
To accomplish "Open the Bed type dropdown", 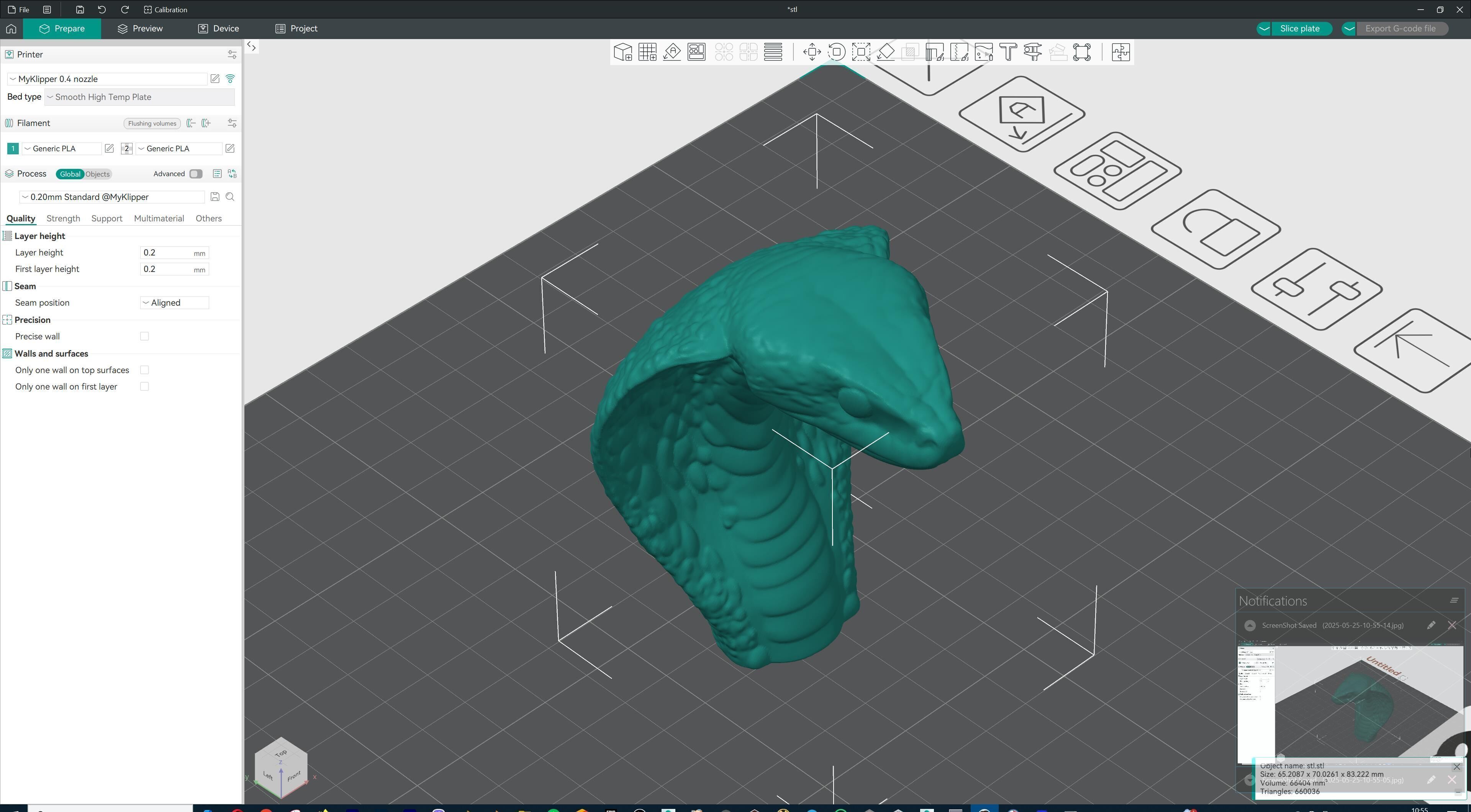I will pyautogui.click(x=139, y=97).
